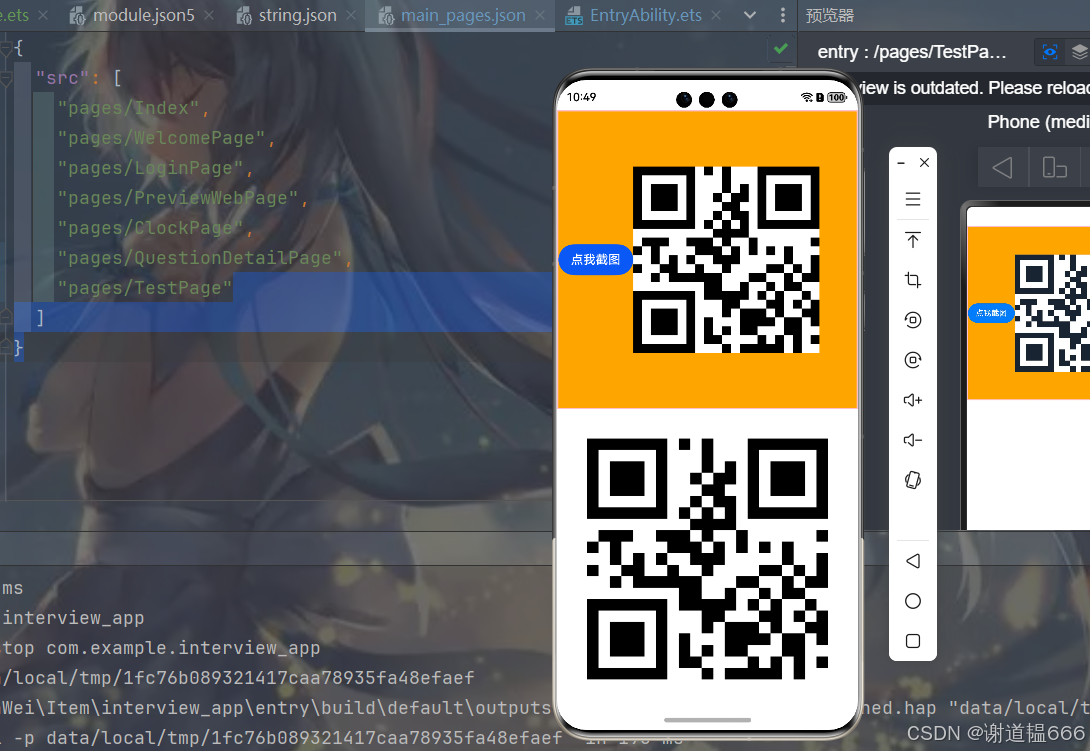Click the QR code in previewer panel
The width and height of the screenshot is (1090, 751).
click(1052, 313)
